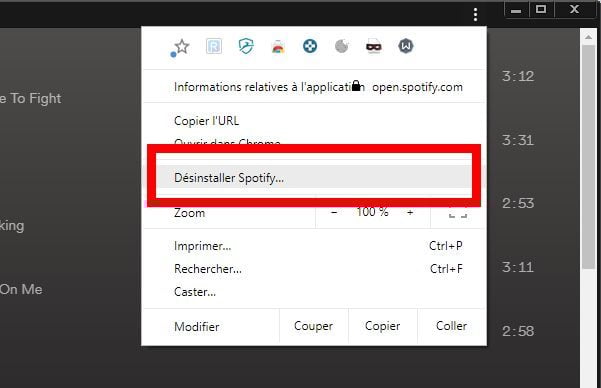Enter fullscreen via the zoom row icon
The width and height of the screenshot is (601, 388).
458,213
